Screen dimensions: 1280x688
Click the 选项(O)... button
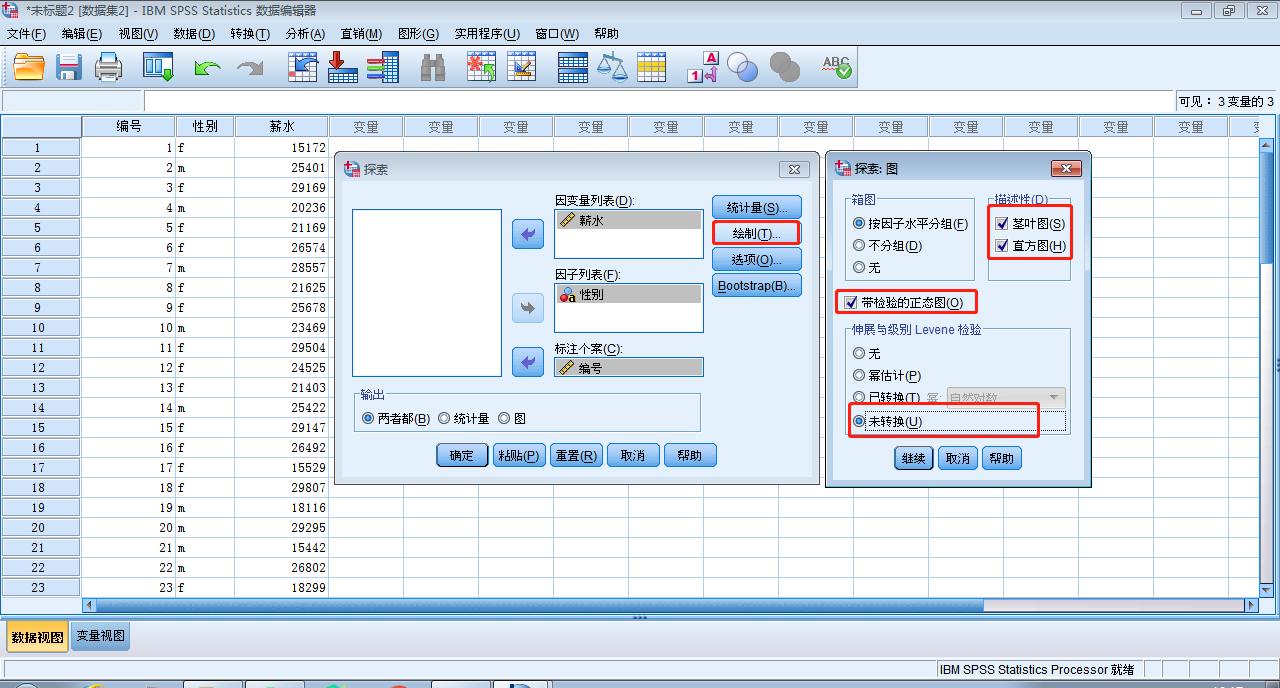click(757, 259)
